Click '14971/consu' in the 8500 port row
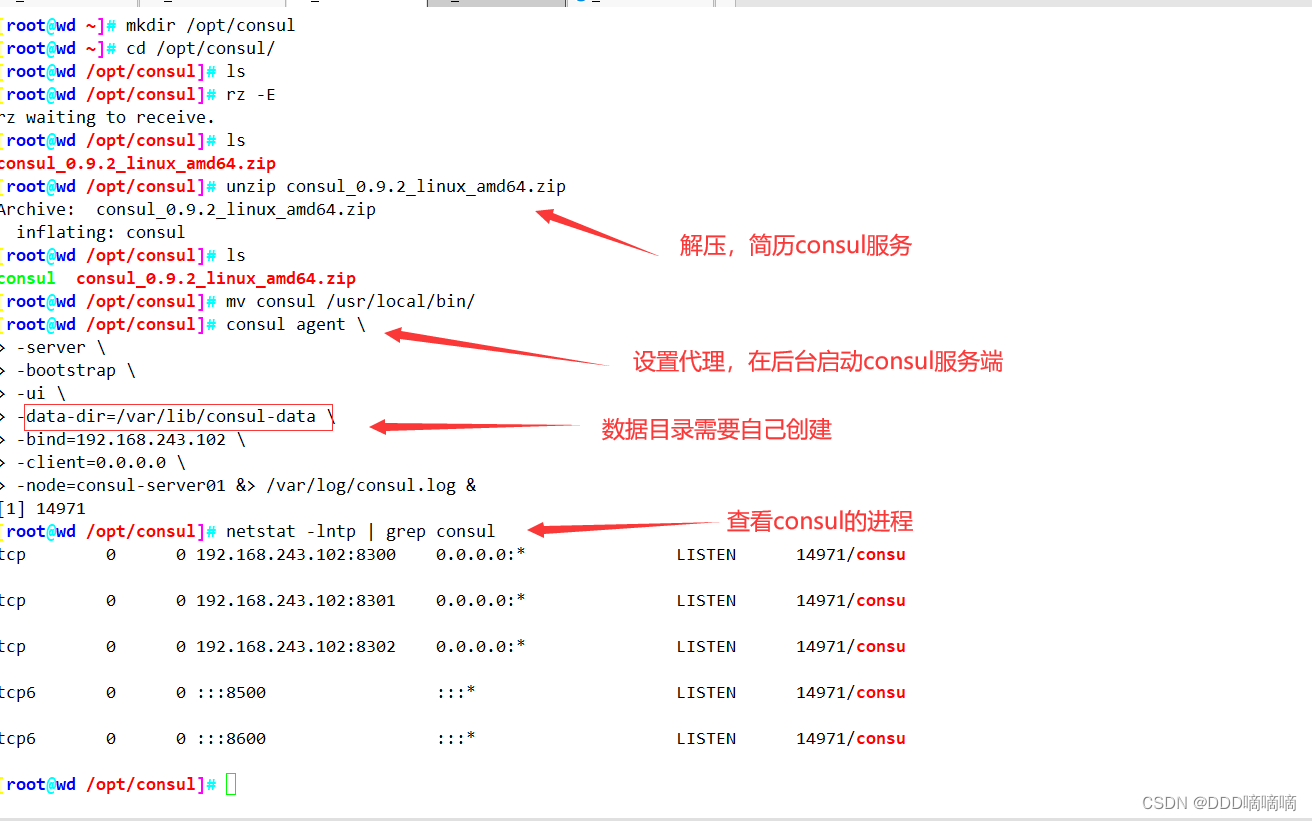The width and height of the screenshot is (1312, 821). point(851,692)
